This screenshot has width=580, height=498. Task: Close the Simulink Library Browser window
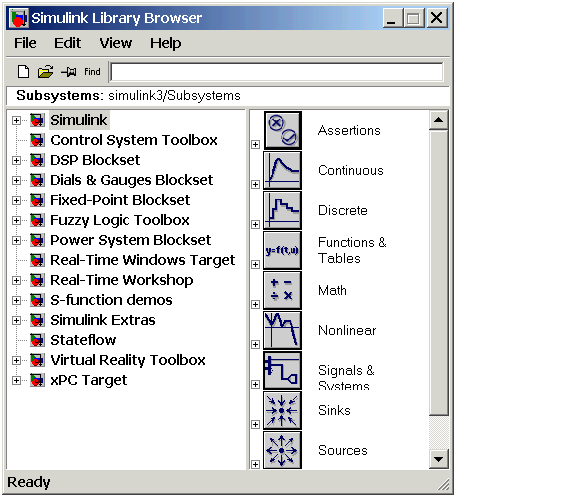coord(437,18)
